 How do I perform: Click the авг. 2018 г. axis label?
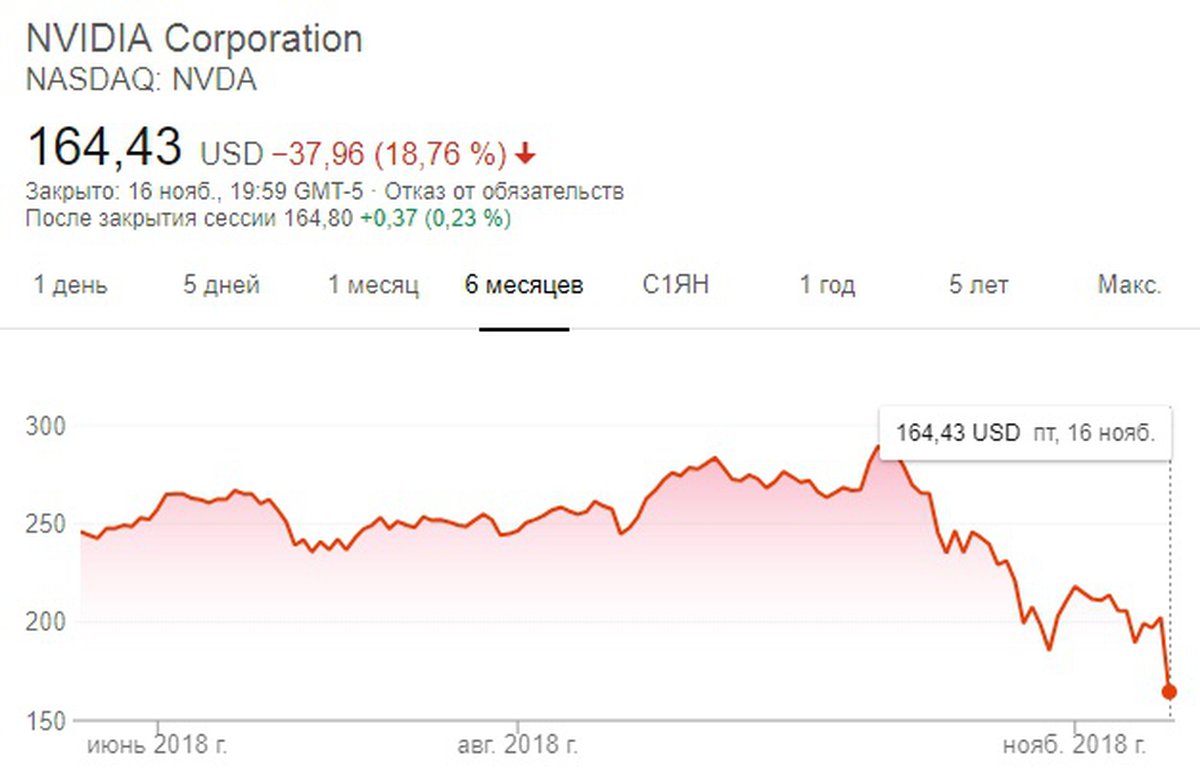click(518, 745)
